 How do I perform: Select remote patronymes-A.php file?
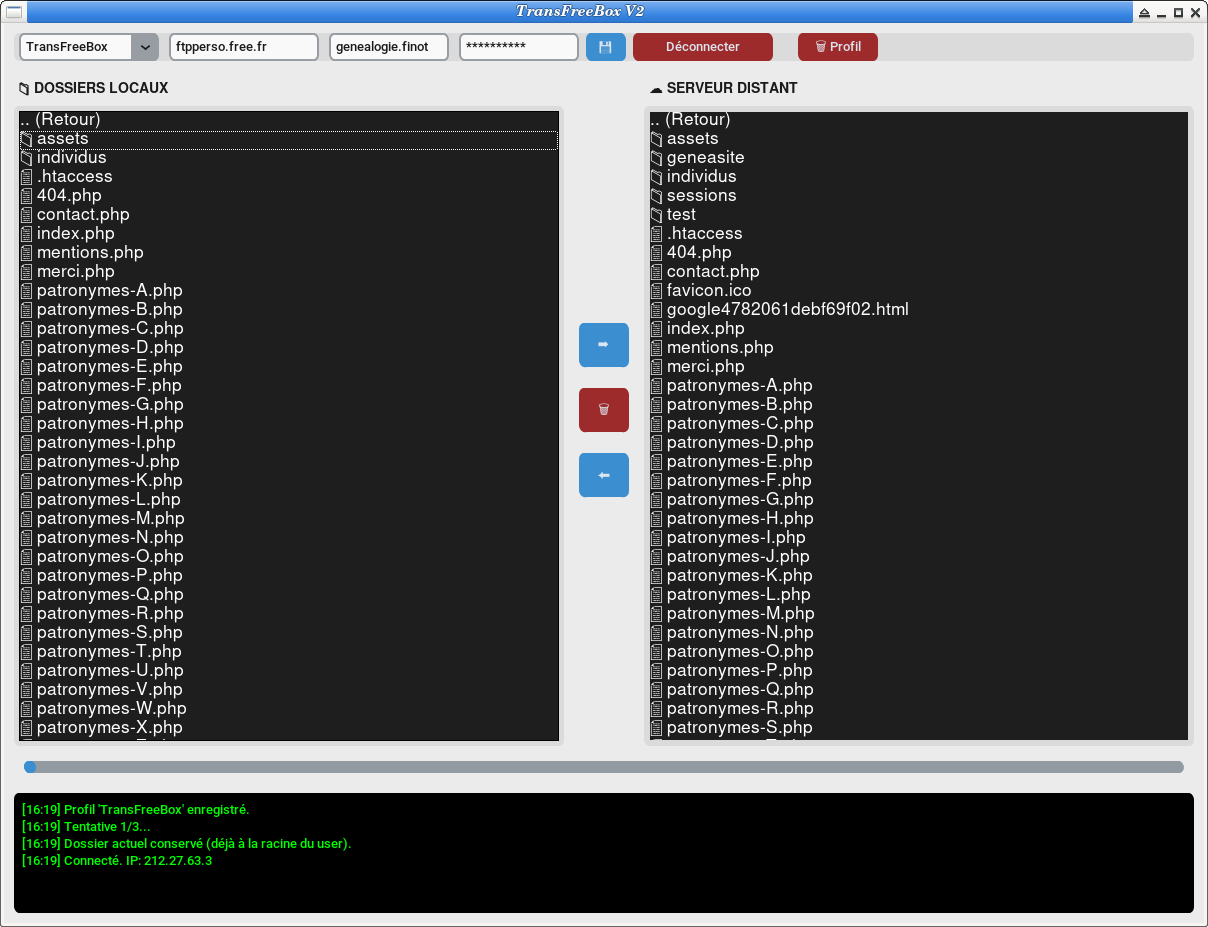(919, 386)
